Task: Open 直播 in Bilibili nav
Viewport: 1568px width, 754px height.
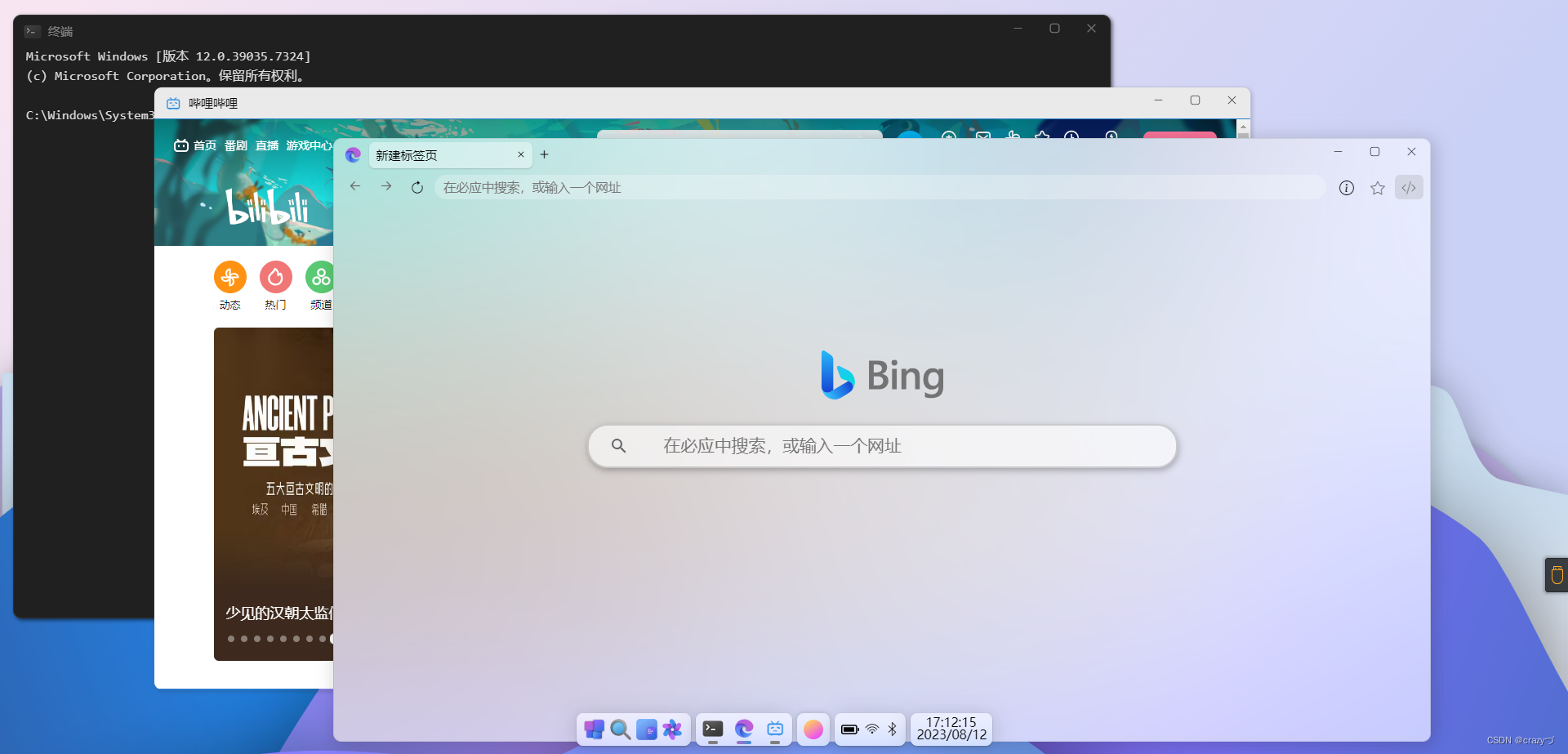Action: click(x=267, y=145)
